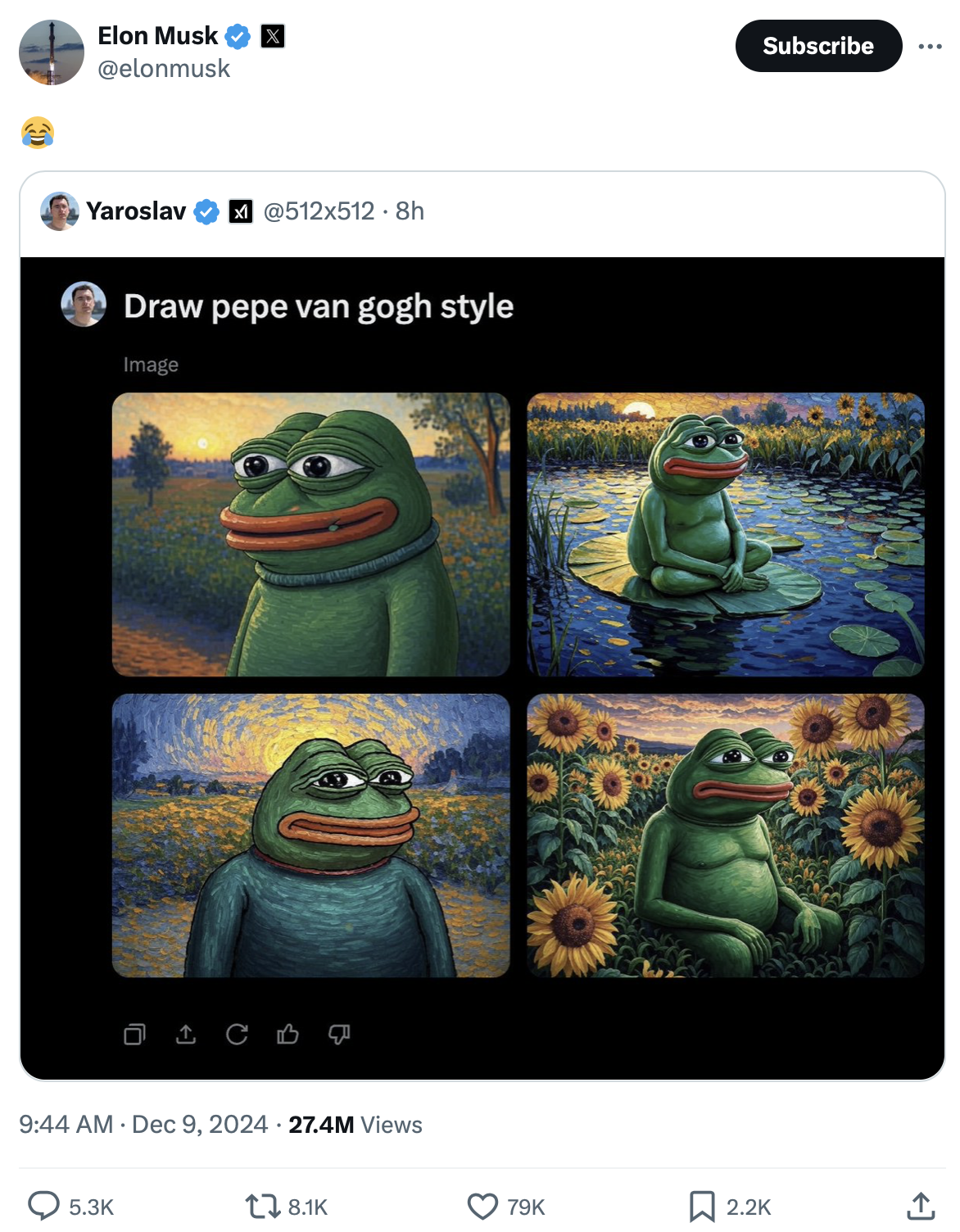Click the Subscribe button
960x1232 pixels.
point(818,46)
